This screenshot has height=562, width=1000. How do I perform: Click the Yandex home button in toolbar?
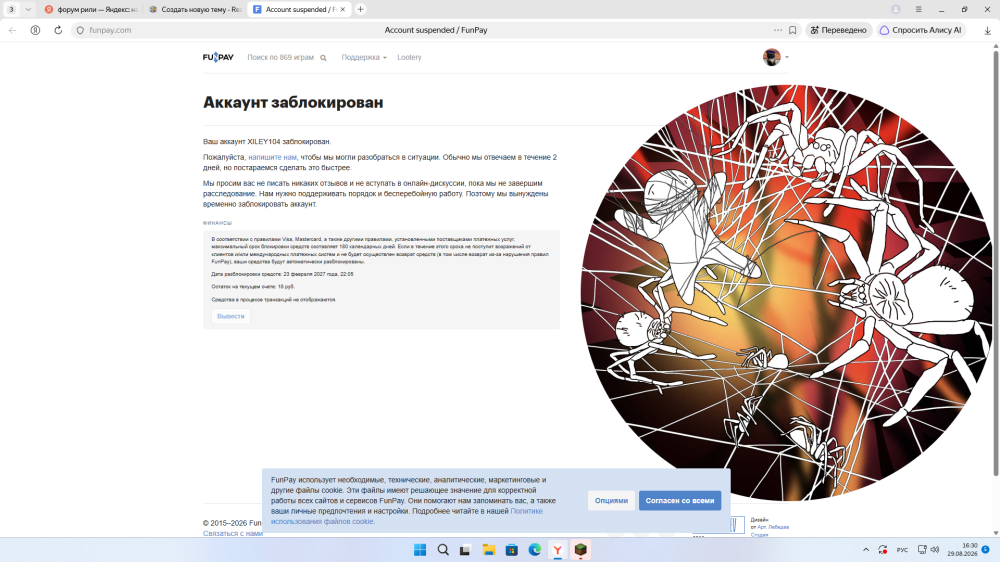point(36,30)
